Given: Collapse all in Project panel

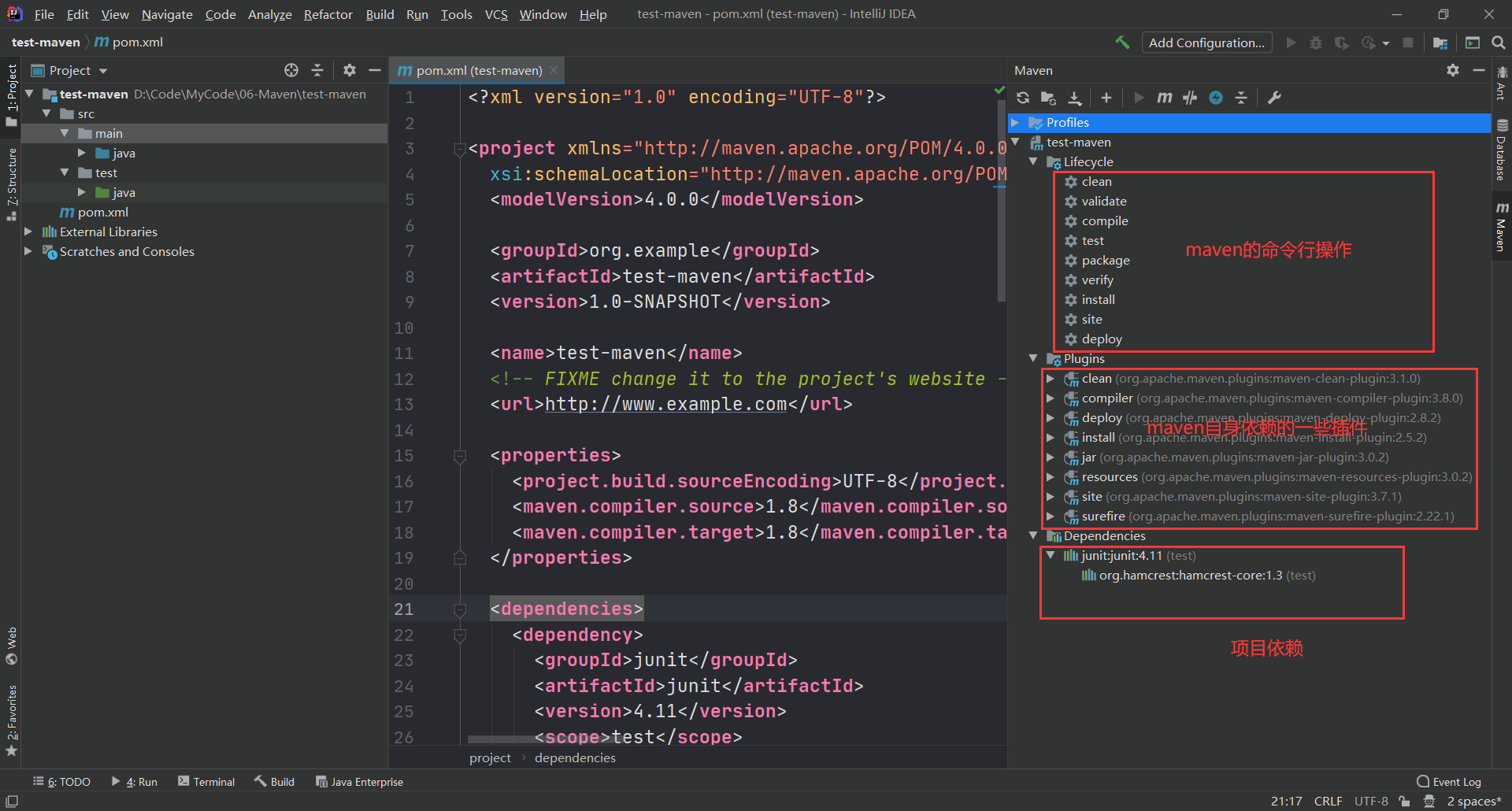Looking at the screenshot, I should tap(317, 70).
